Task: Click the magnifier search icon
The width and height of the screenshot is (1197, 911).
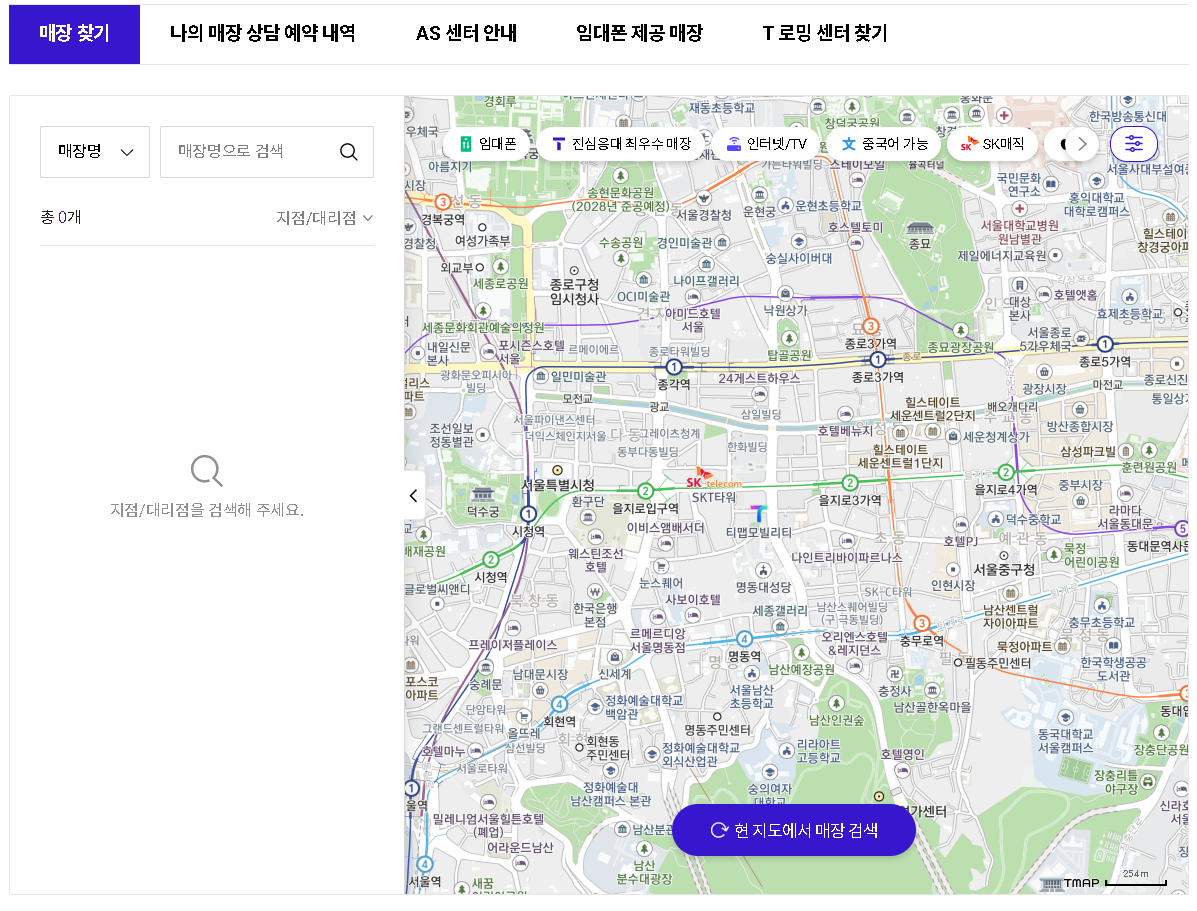Action: tap(349, 152)
